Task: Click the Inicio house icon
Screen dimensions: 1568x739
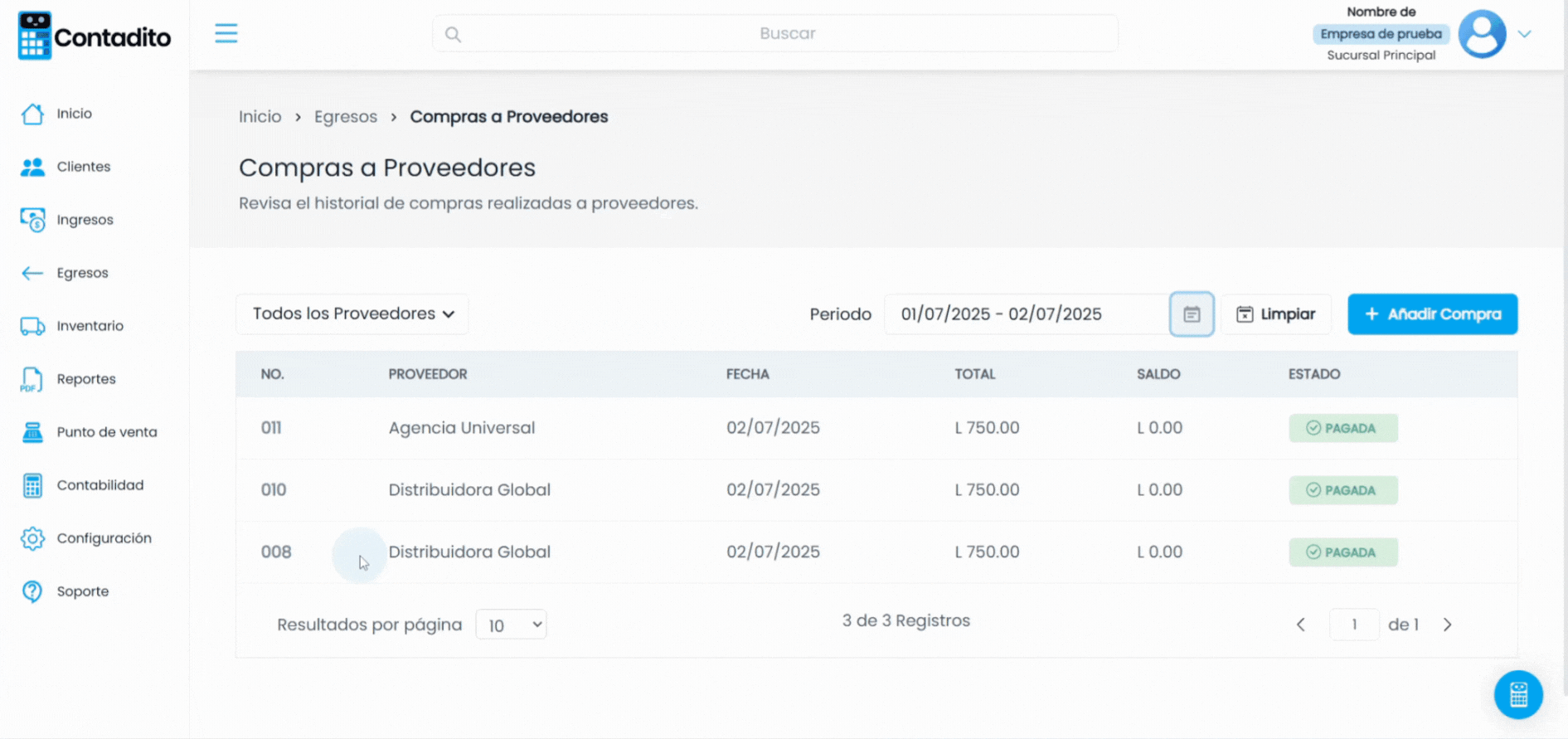Action: [x=32, y=114]
